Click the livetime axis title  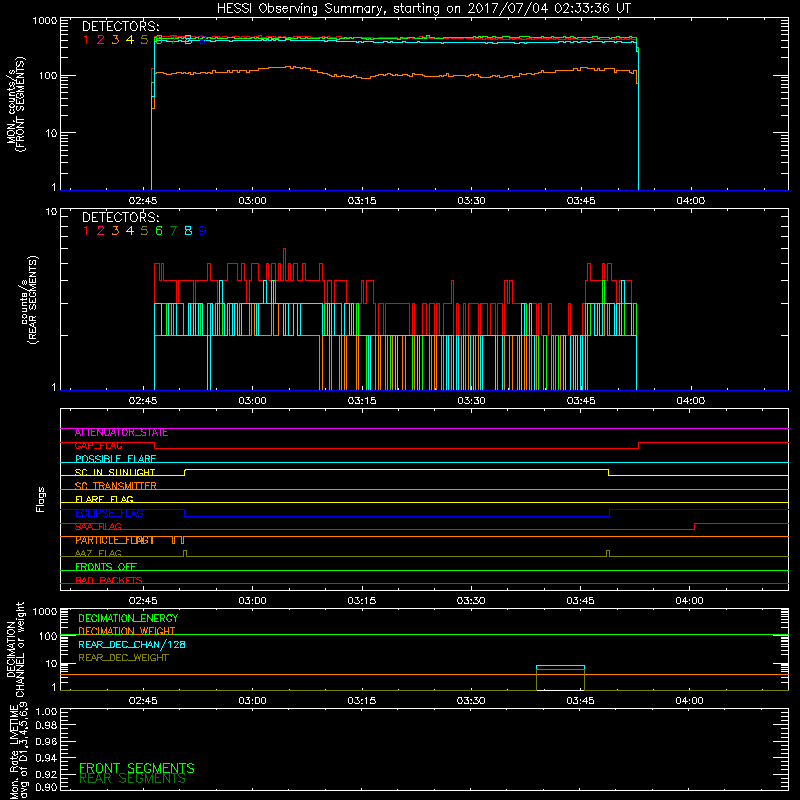click(18, 750)
